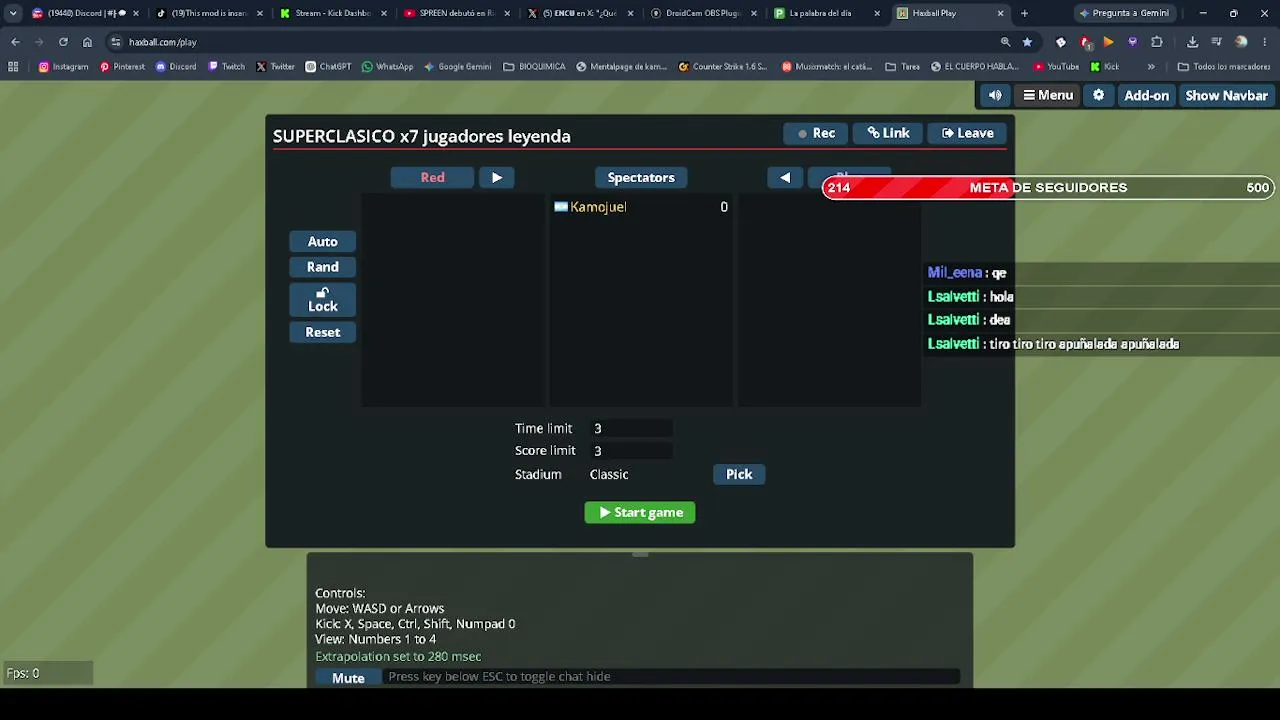Viewport: 1280px width, 720px height.
Task: Click the Spectators team button
Action: point(641,177)
